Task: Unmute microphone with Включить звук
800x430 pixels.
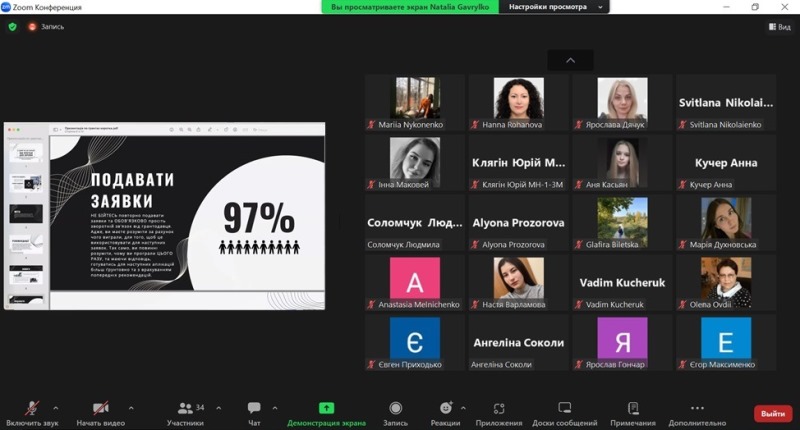Action: click(32, 413)
